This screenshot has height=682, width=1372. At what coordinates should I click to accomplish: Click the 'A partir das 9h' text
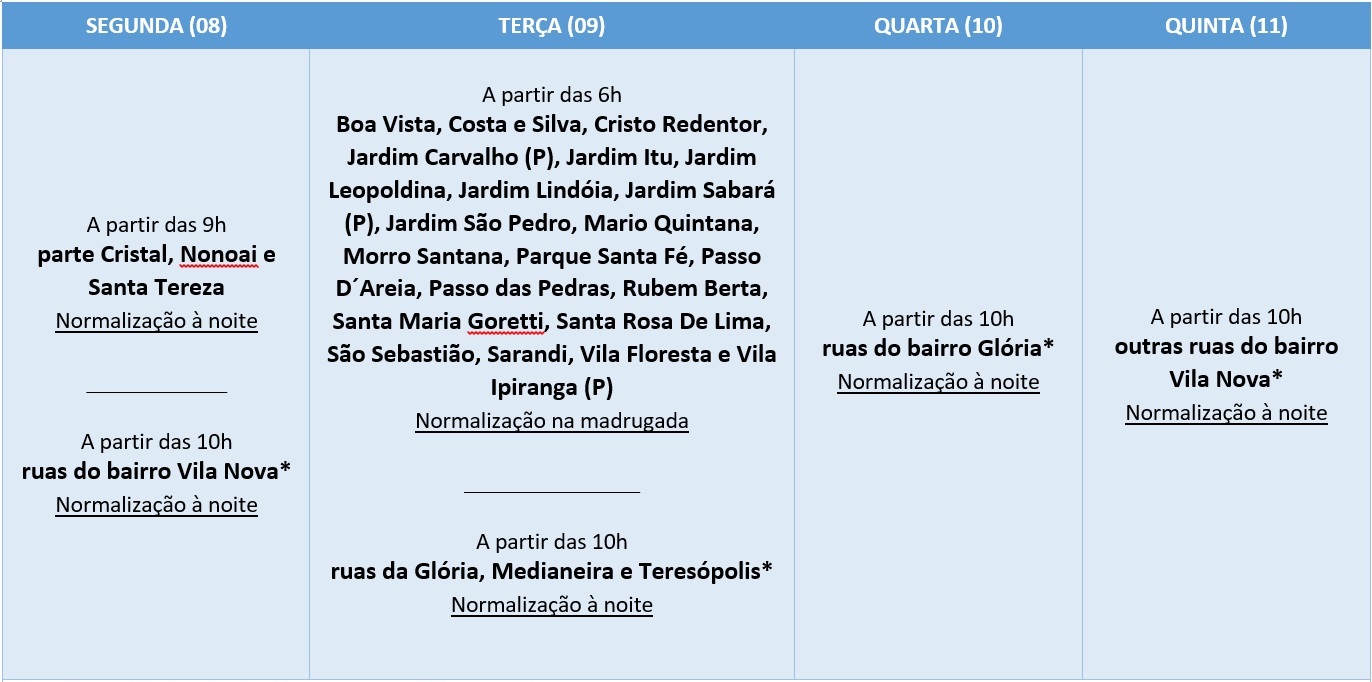[x=157, y=225]
